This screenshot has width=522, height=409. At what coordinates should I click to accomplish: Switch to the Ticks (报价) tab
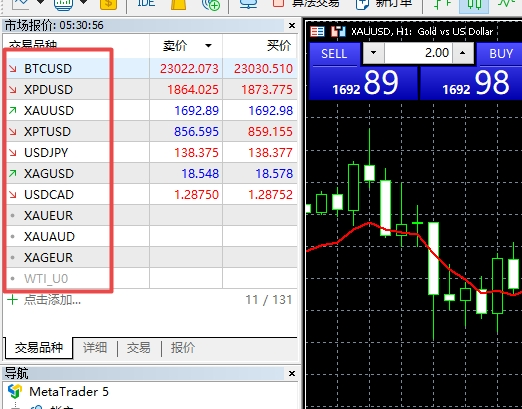183,348
